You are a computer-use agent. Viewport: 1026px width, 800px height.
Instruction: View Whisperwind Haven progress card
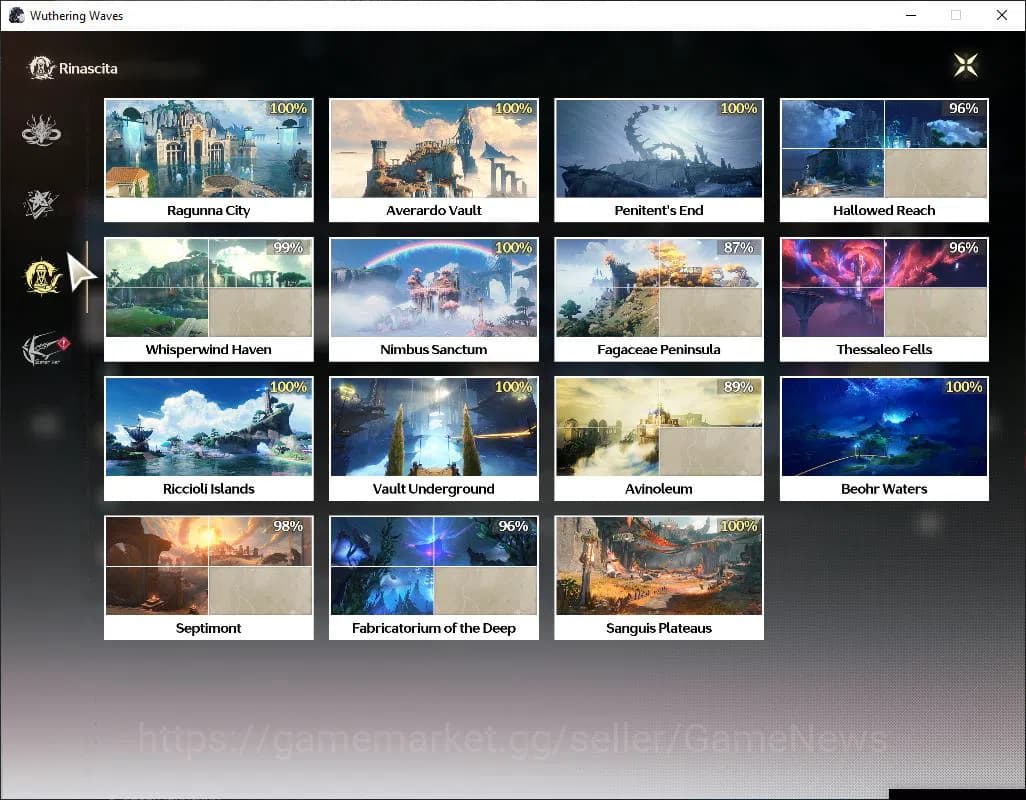tap(208, 299)
